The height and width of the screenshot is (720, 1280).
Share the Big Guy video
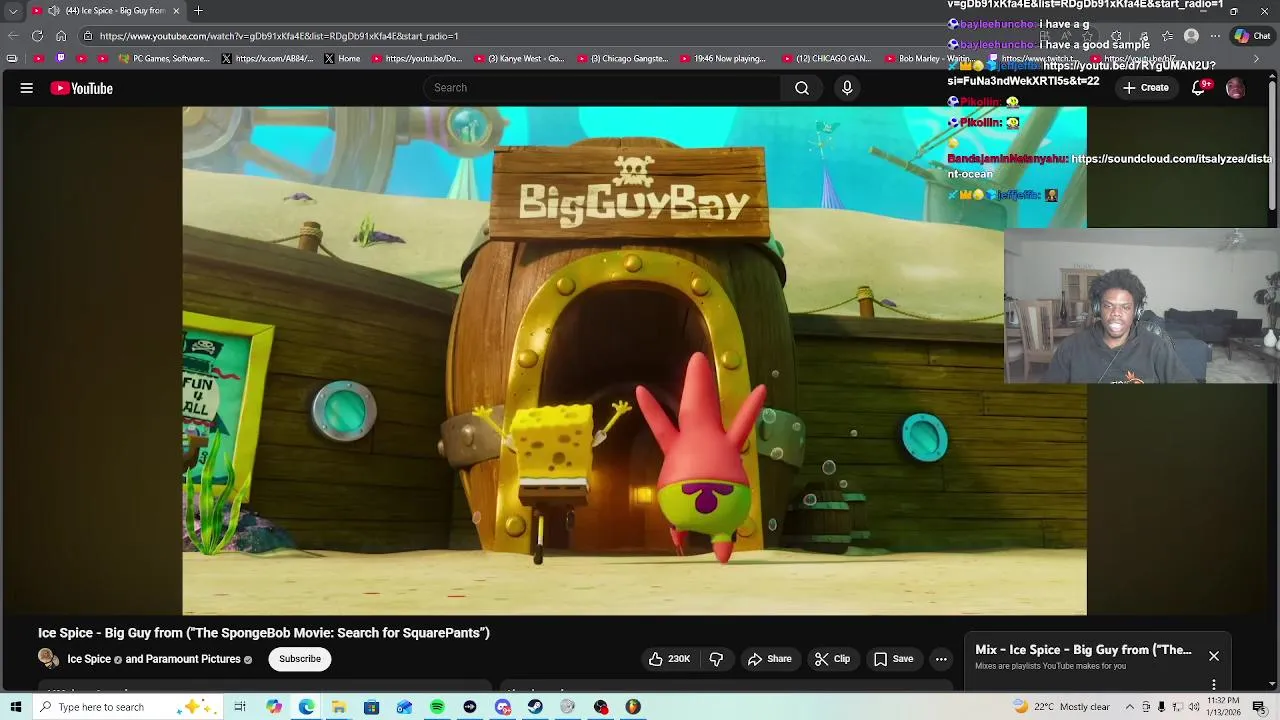[769, 659]
